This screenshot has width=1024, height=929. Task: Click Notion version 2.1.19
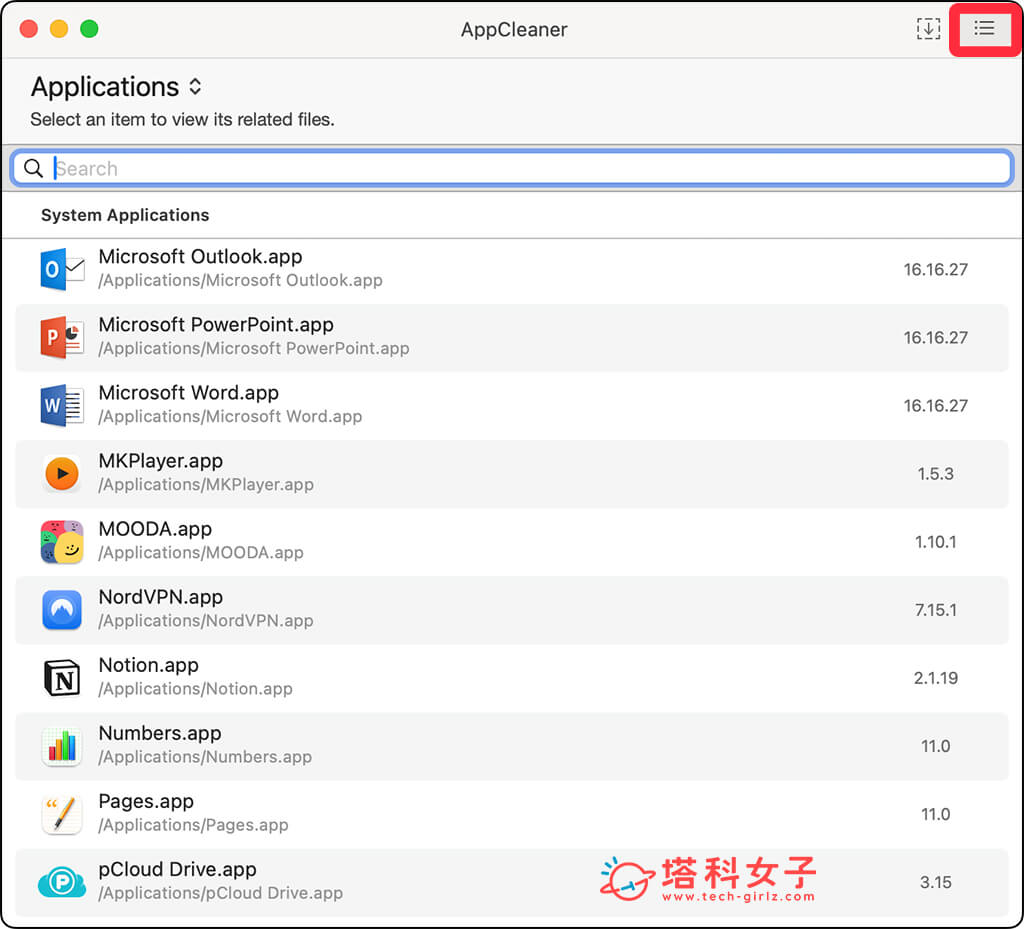(935, 678)
